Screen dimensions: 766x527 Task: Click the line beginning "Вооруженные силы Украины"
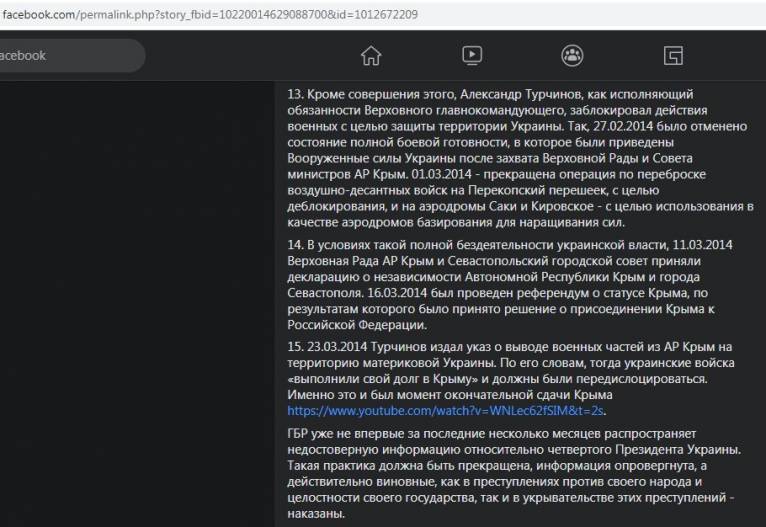(x=489, y=158)
